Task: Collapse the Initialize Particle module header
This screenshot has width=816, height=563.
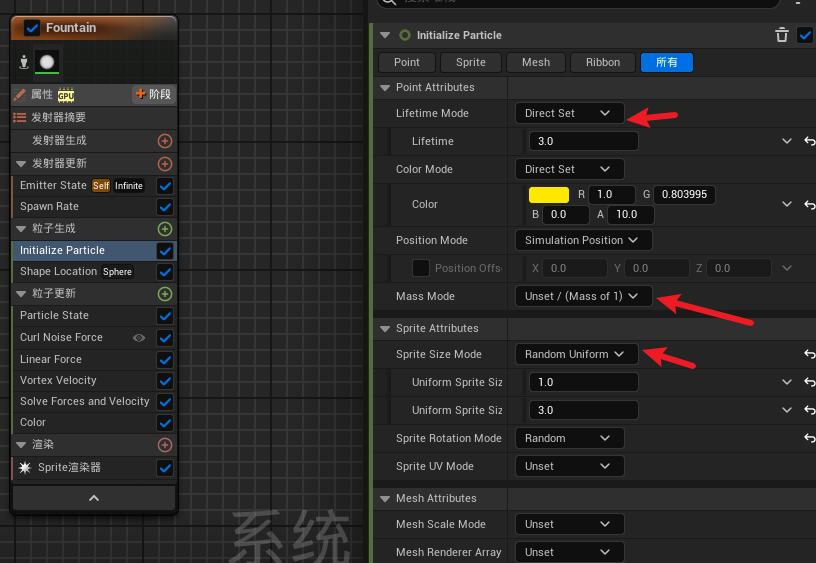Action: tap(385, 35)
